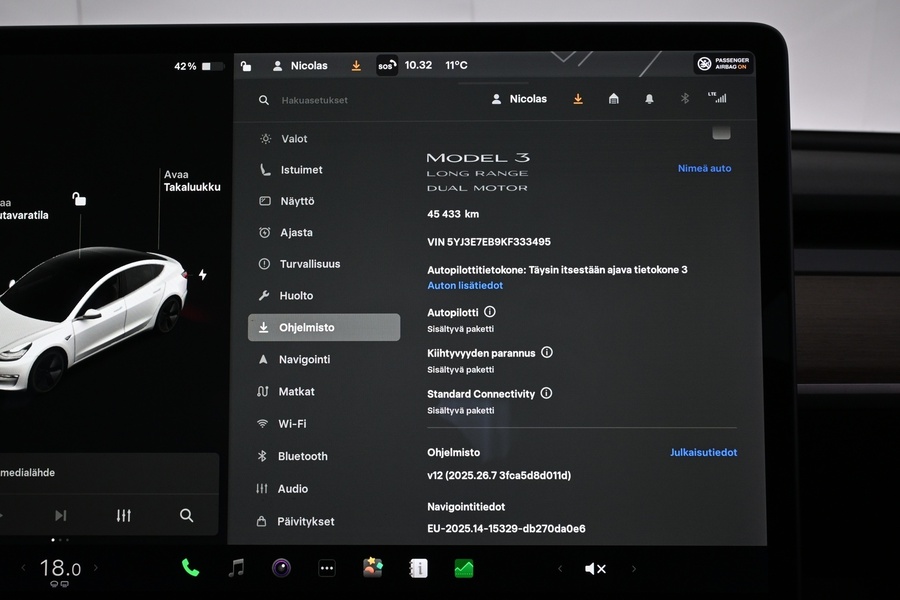Open the phone app in bottom bar
The width and height of the screenshot is (900, 600).
(190, 568)
